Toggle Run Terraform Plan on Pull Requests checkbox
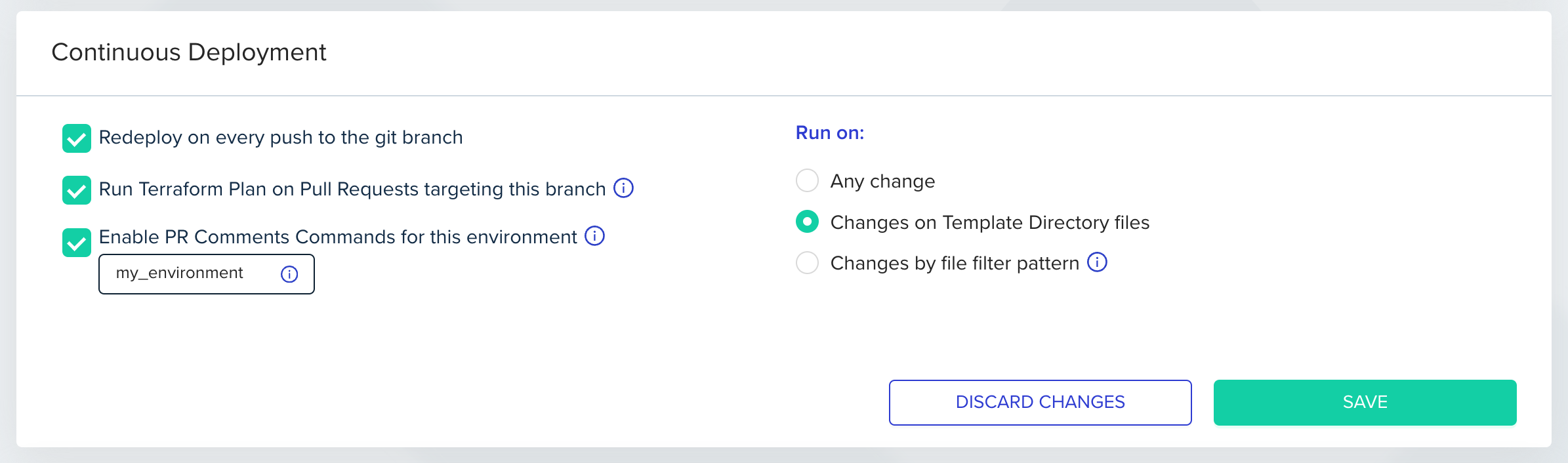The image size is (1568, 463). point(77,190)
